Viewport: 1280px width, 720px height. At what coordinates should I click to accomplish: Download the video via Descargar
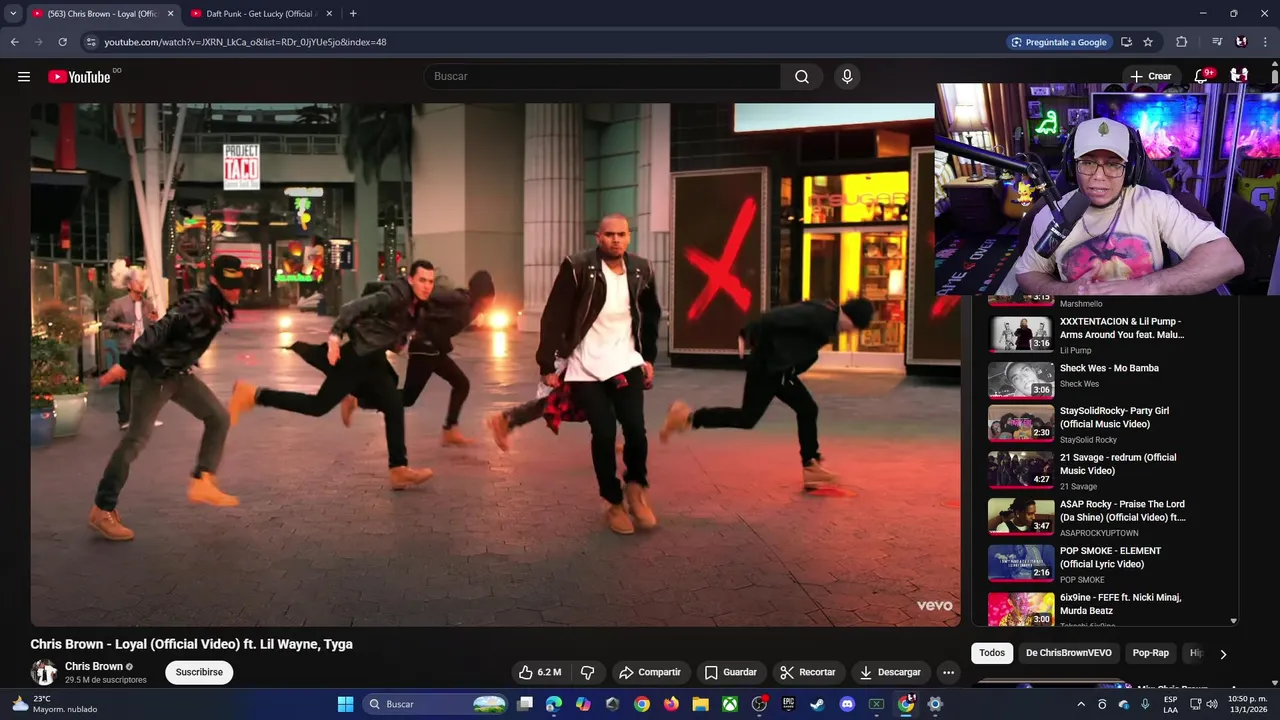[890, 672]
